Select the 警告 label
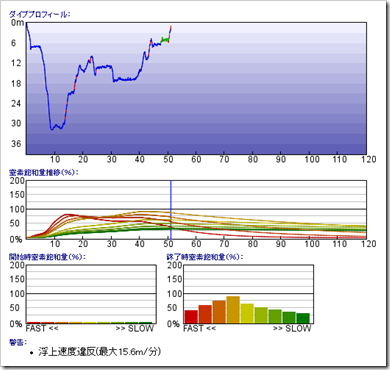390x370 pixels. pyautogui.click(x=18, y=342)
